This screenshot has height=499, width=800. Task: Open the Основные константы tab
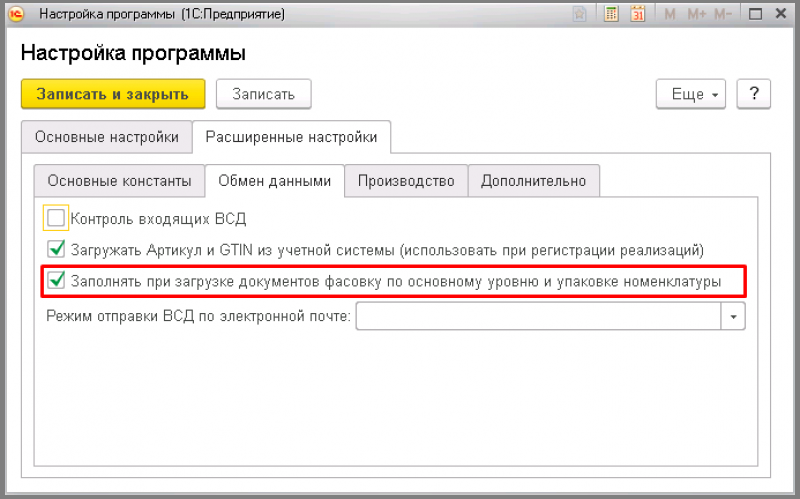pyautogui.click(x=119, y=181)
